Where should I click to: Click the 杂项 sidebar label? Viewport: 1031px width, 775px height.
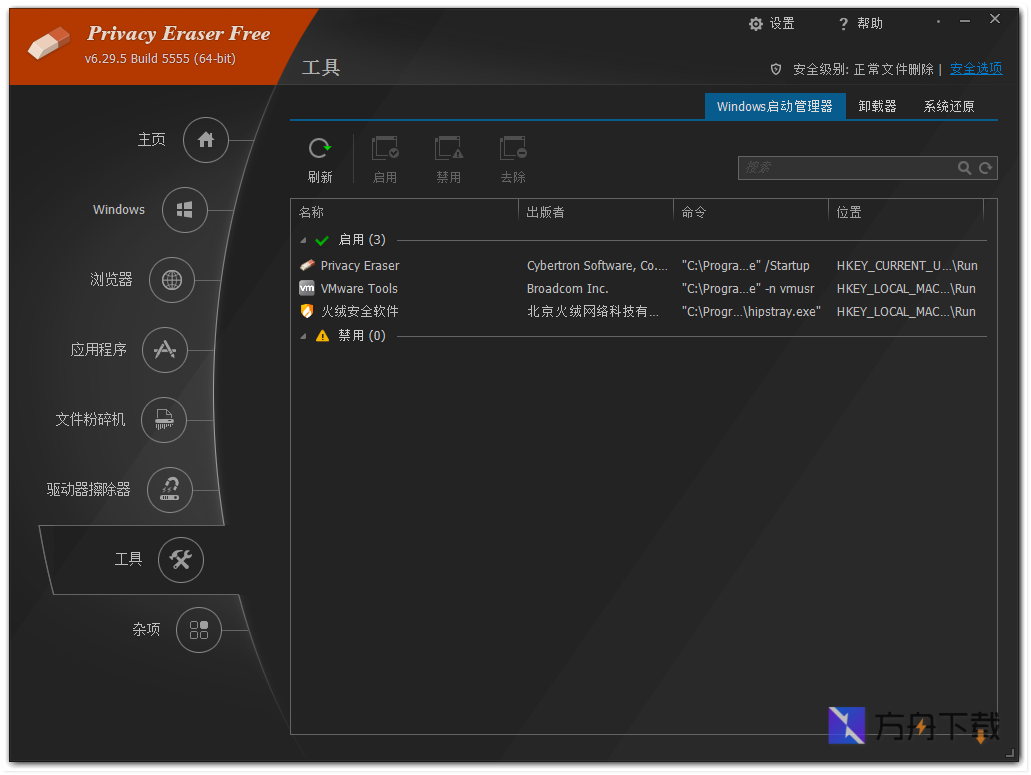pyautogui.click(x=146, y=629)
